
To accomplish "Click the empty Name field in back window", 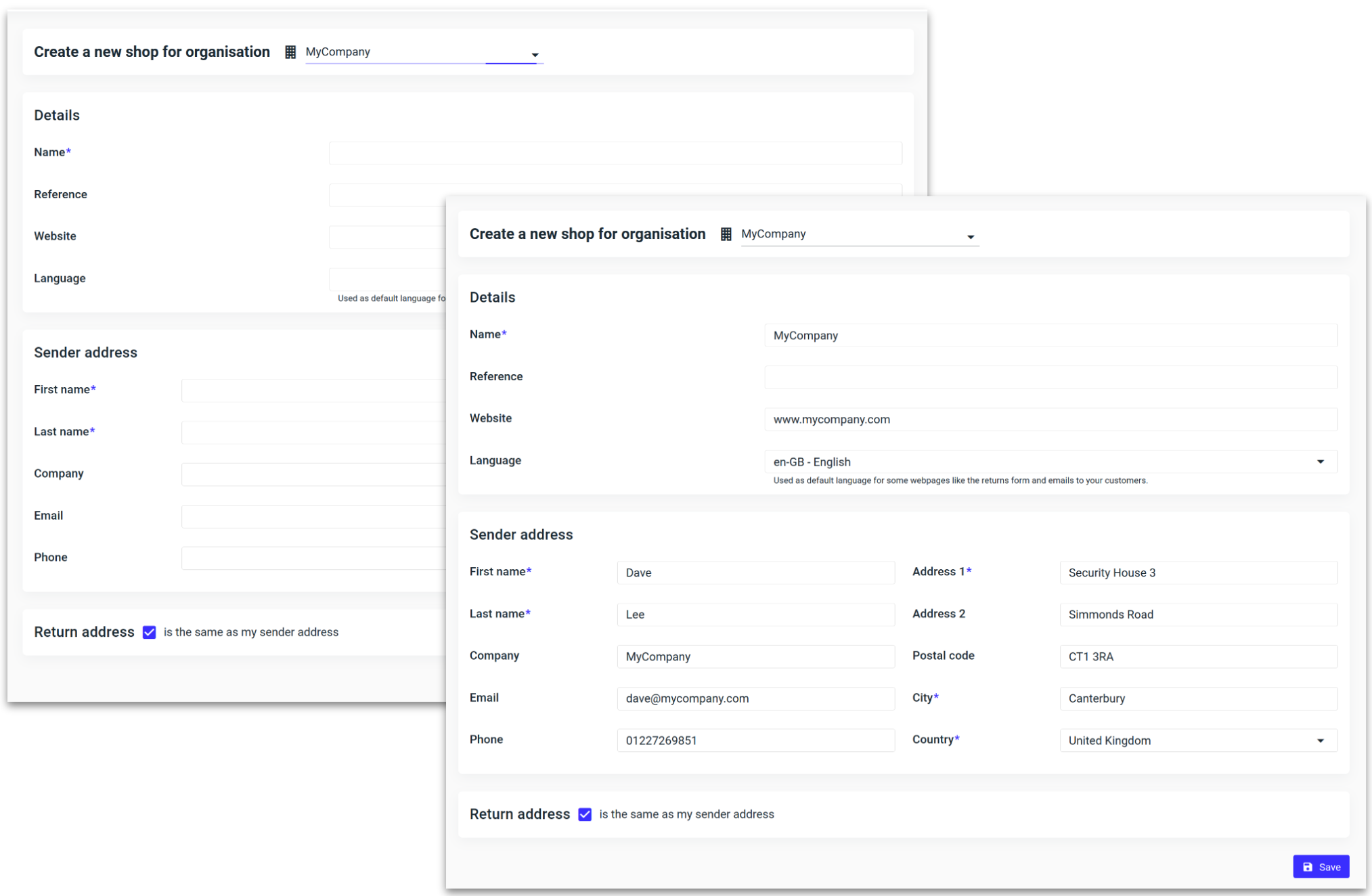I will coord(615,153).
